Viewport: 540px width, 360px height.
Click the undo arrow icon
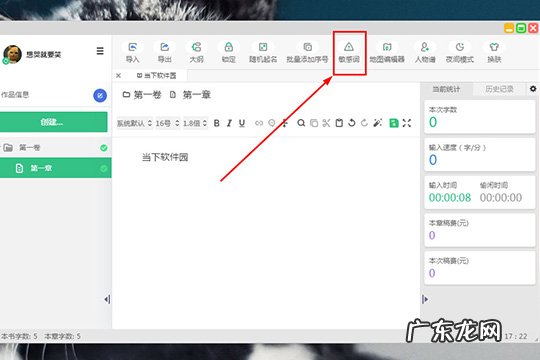coord(352,123)
